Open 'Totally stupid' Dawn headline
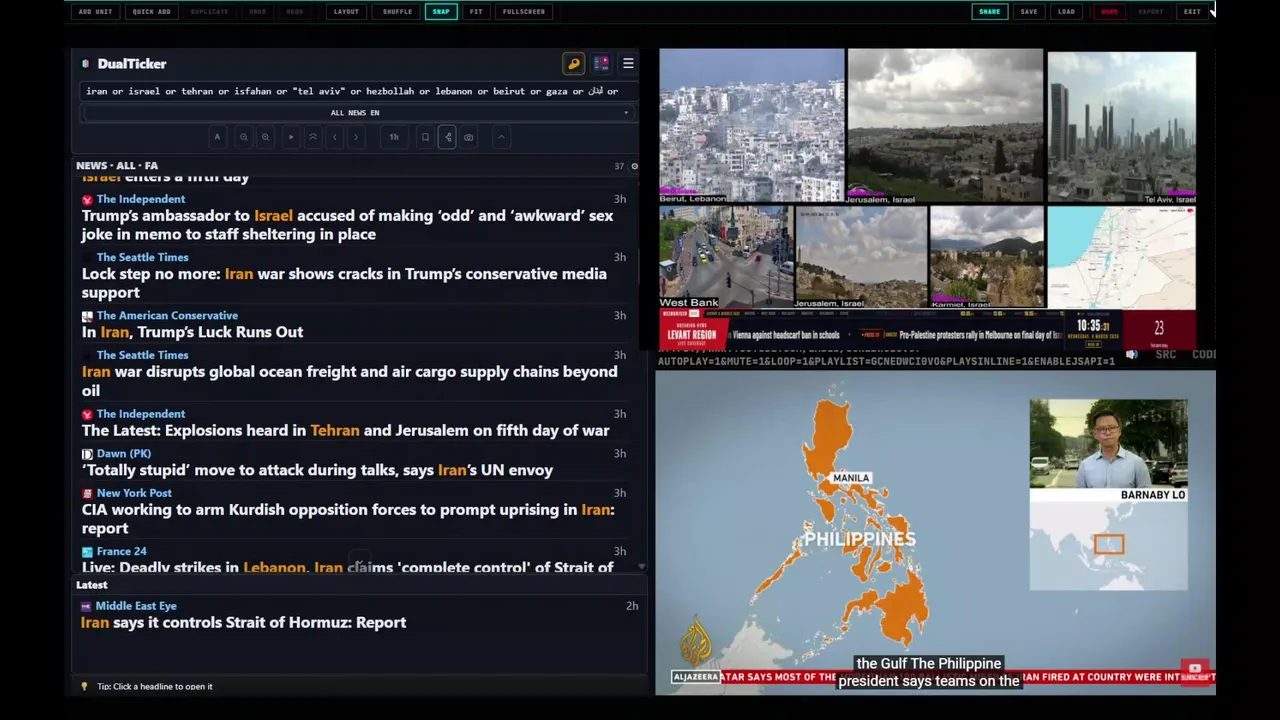This screenshot has height=720, width=1280. [317, 470]
